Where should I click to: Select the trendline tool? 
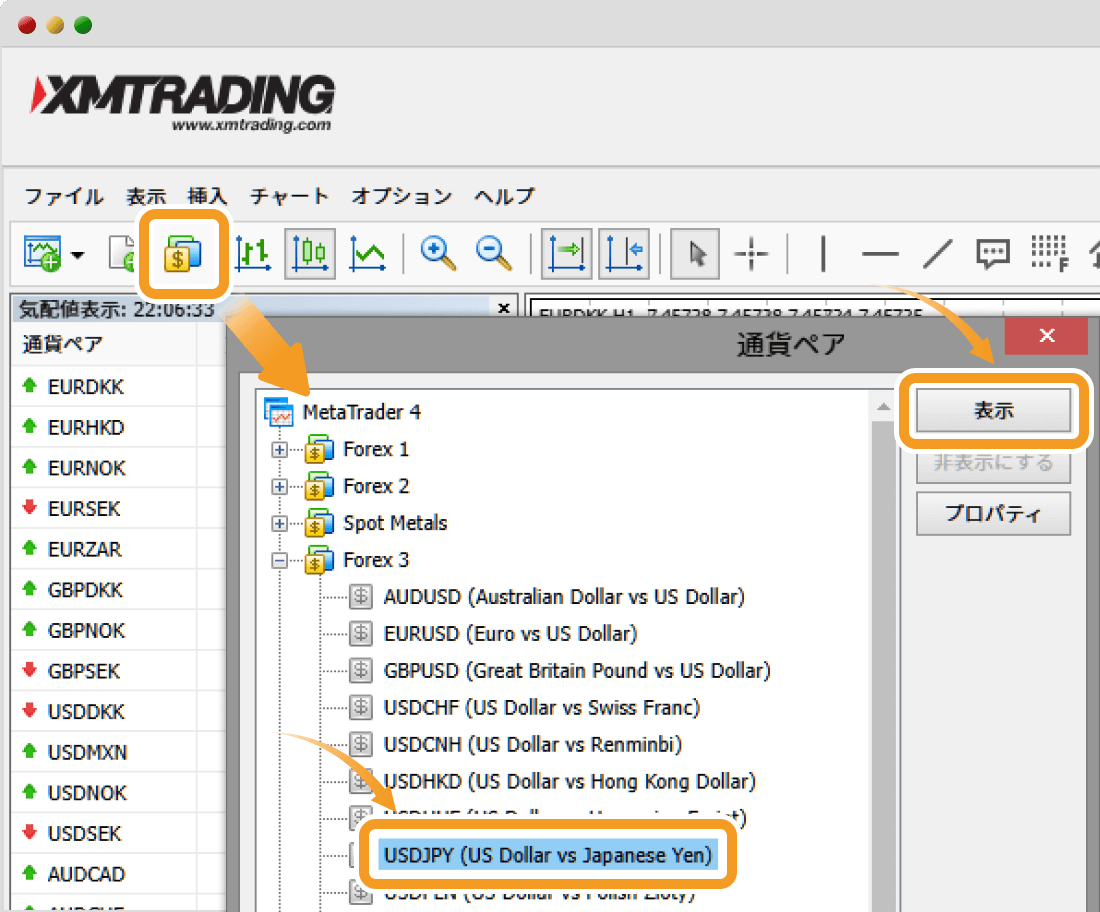937,253
